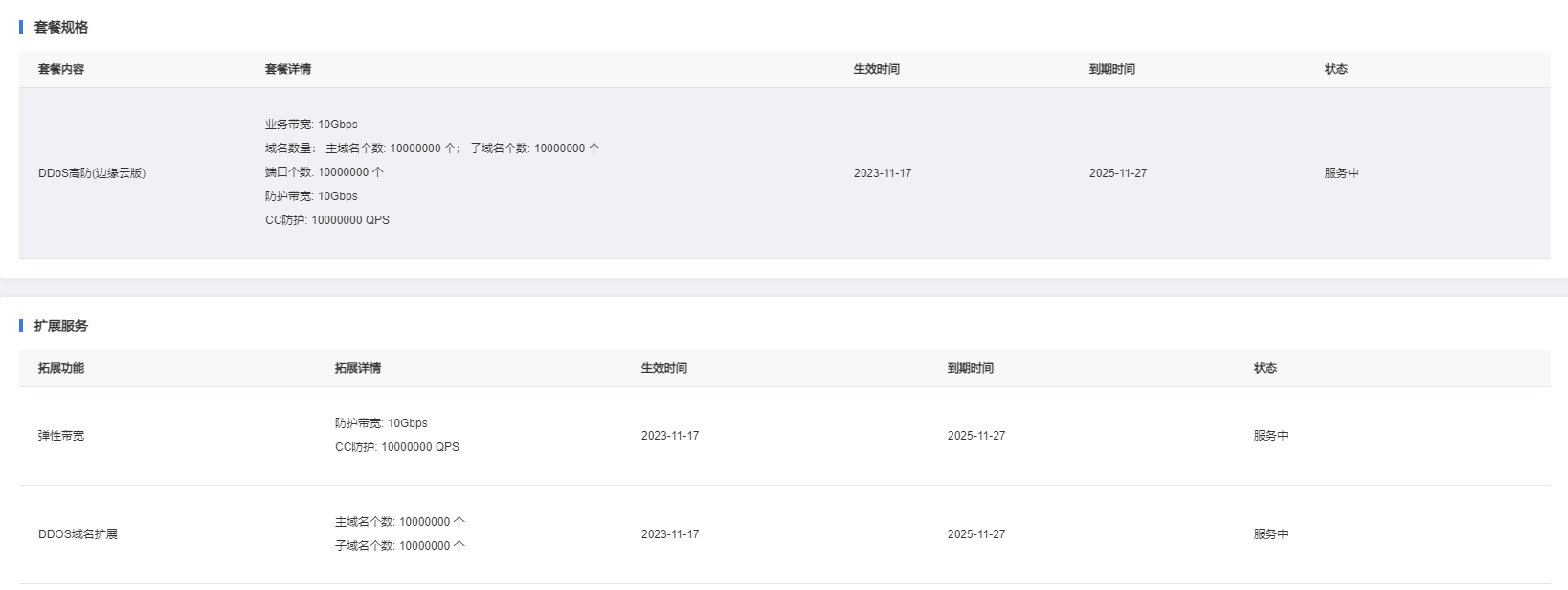Click the 套餐内容 column header
The width and height of the screenshot is (1568, 590).
[x=61, y=69]
